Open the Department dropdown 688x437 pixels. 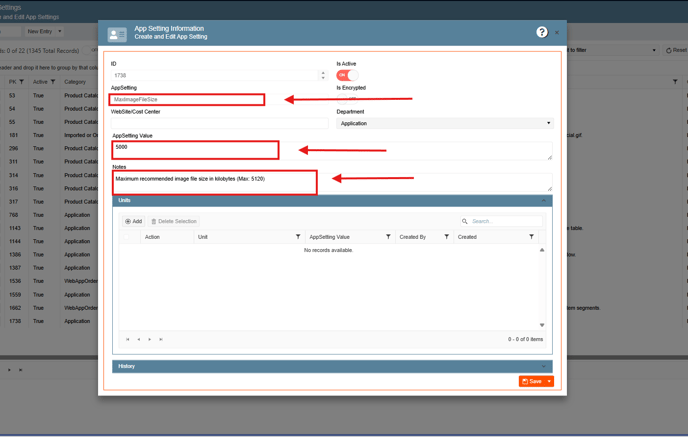pos(444,124)
